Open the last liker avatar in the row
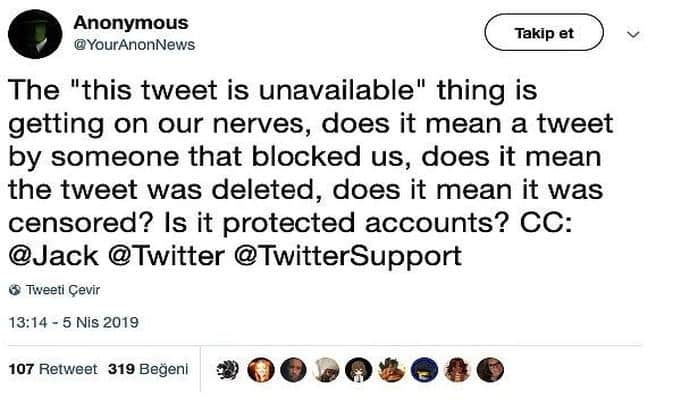This screenshot has height=400, width=698. point(490,369)
